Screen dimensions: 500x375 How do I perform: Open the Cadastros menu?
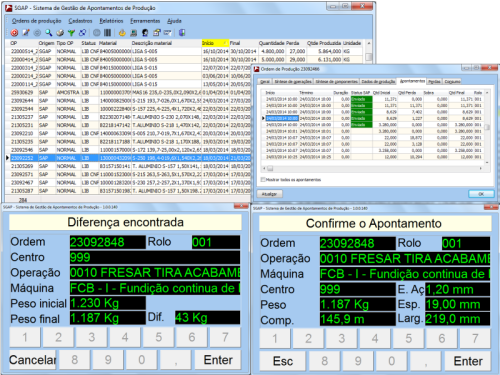pos(80,21)
